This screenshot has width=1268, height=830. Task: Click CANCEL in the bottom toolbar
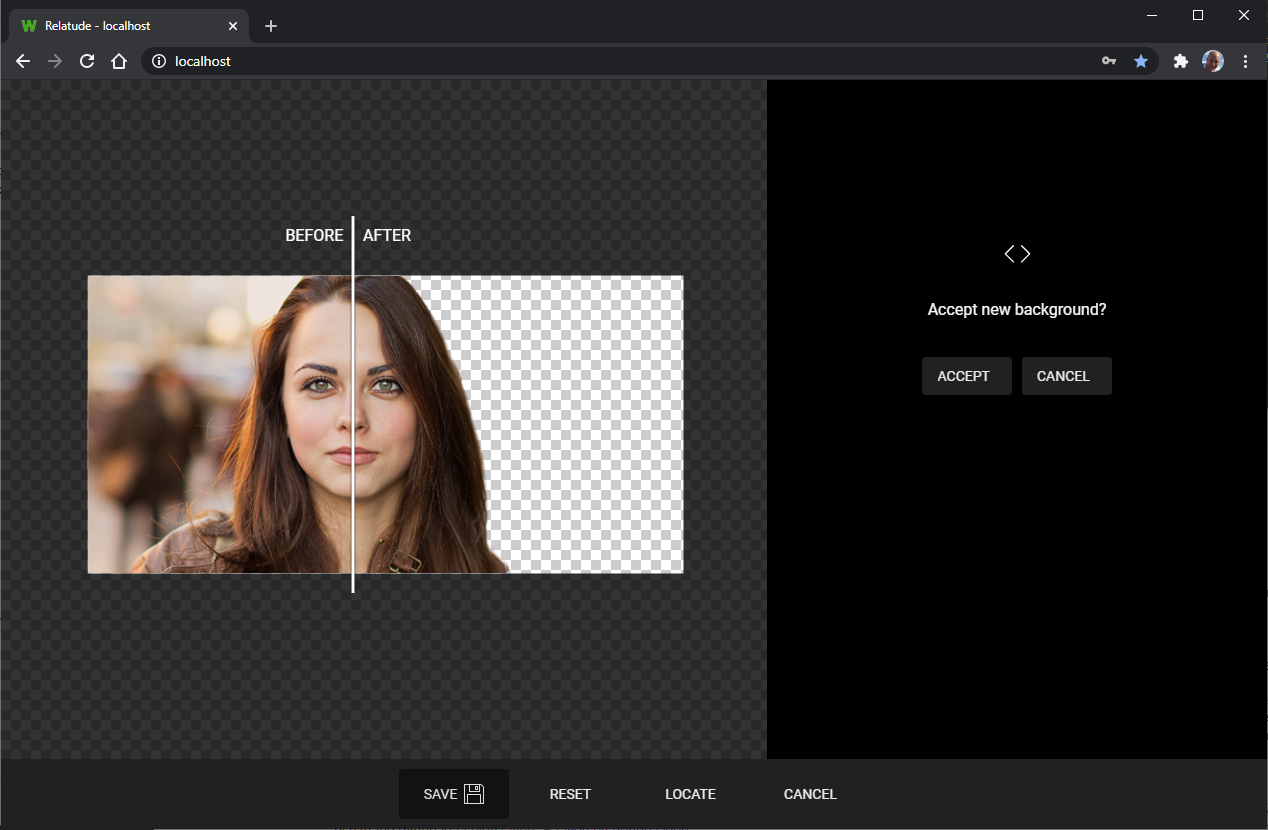810,794
